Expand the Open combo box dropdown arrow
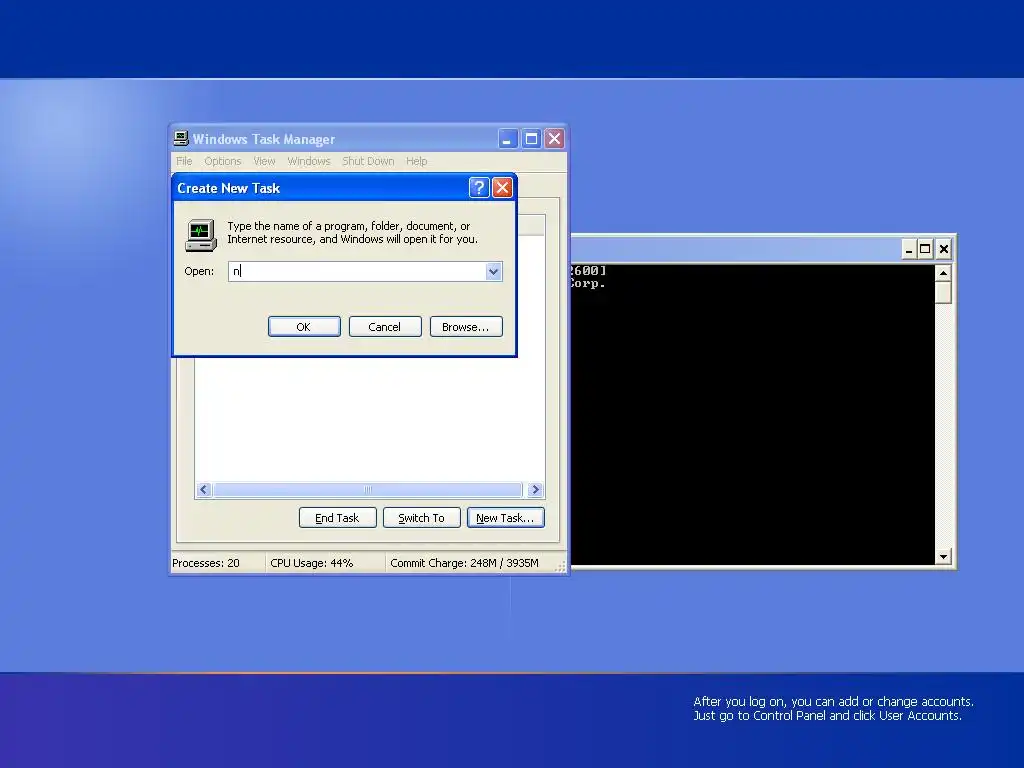This screenshot has width=1024, height=768. (x=494, y=271)
